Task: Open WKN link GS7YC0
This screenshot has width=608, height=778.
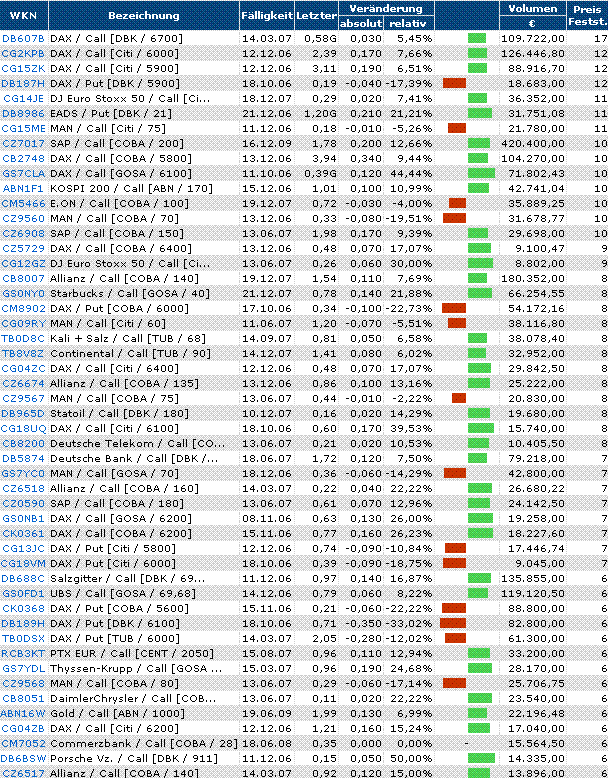Action: coord(23,473)
